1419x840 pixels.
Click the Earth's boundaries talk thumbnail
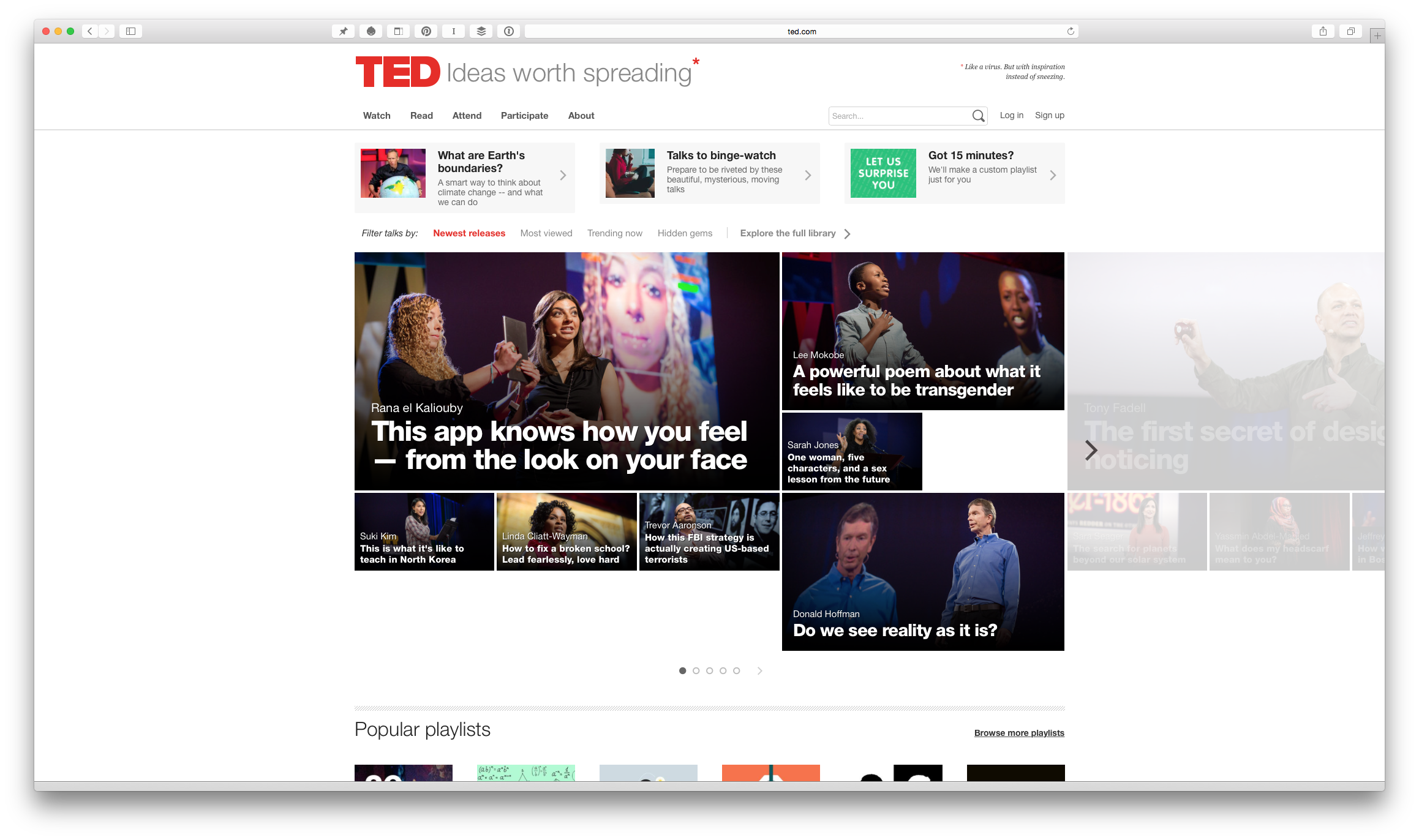393,173
